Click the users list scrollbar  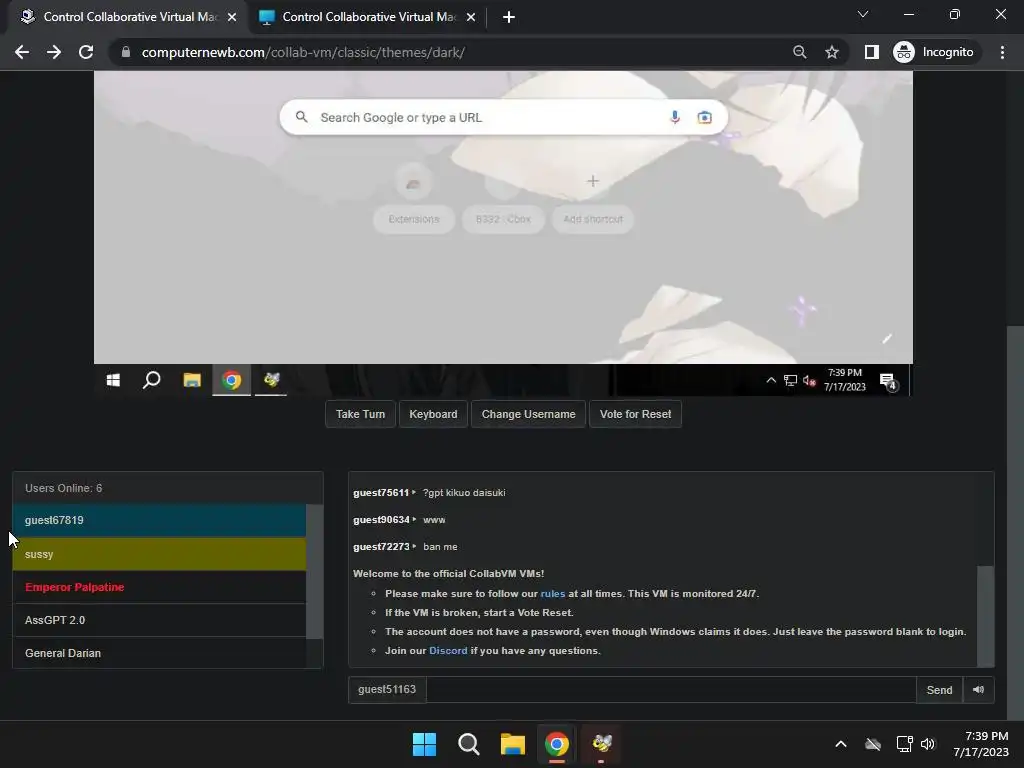pyautogui.click(x=314, y=571)
